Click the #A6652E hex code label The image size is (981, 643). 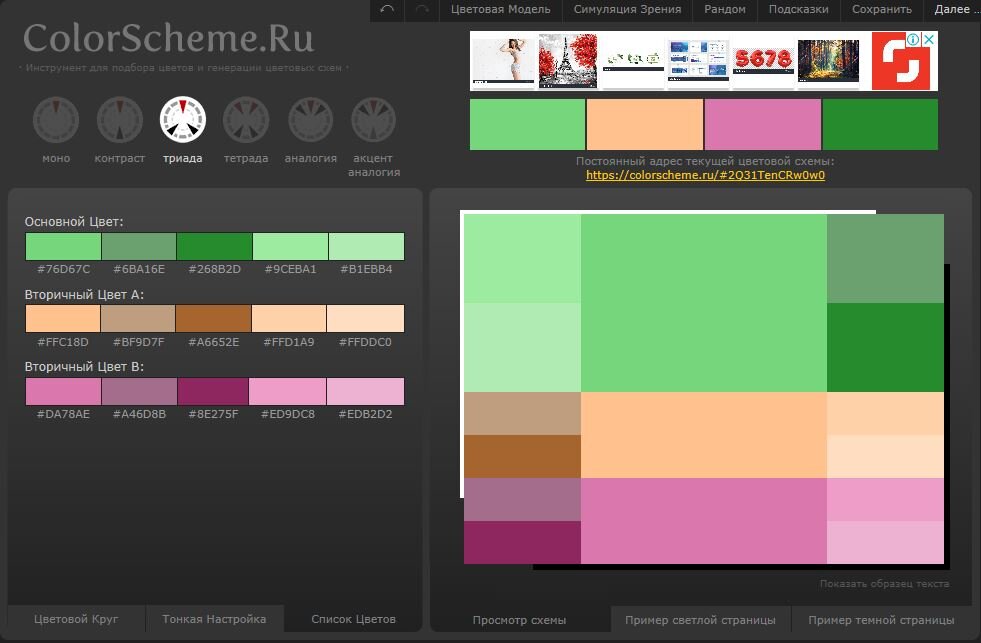pos(213,342)
